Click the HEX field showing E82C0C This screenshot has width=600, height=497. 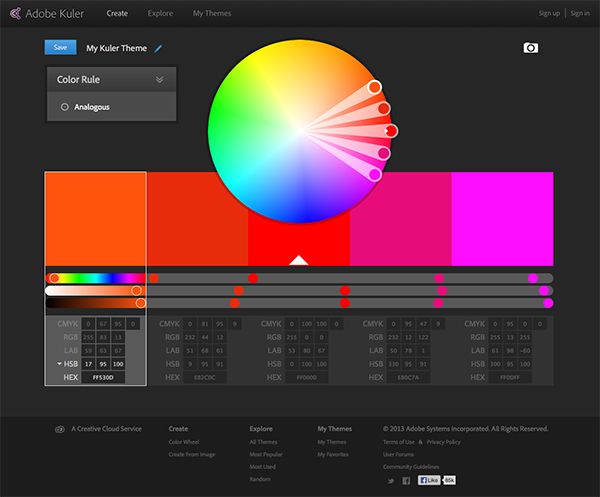pos(205,378)
